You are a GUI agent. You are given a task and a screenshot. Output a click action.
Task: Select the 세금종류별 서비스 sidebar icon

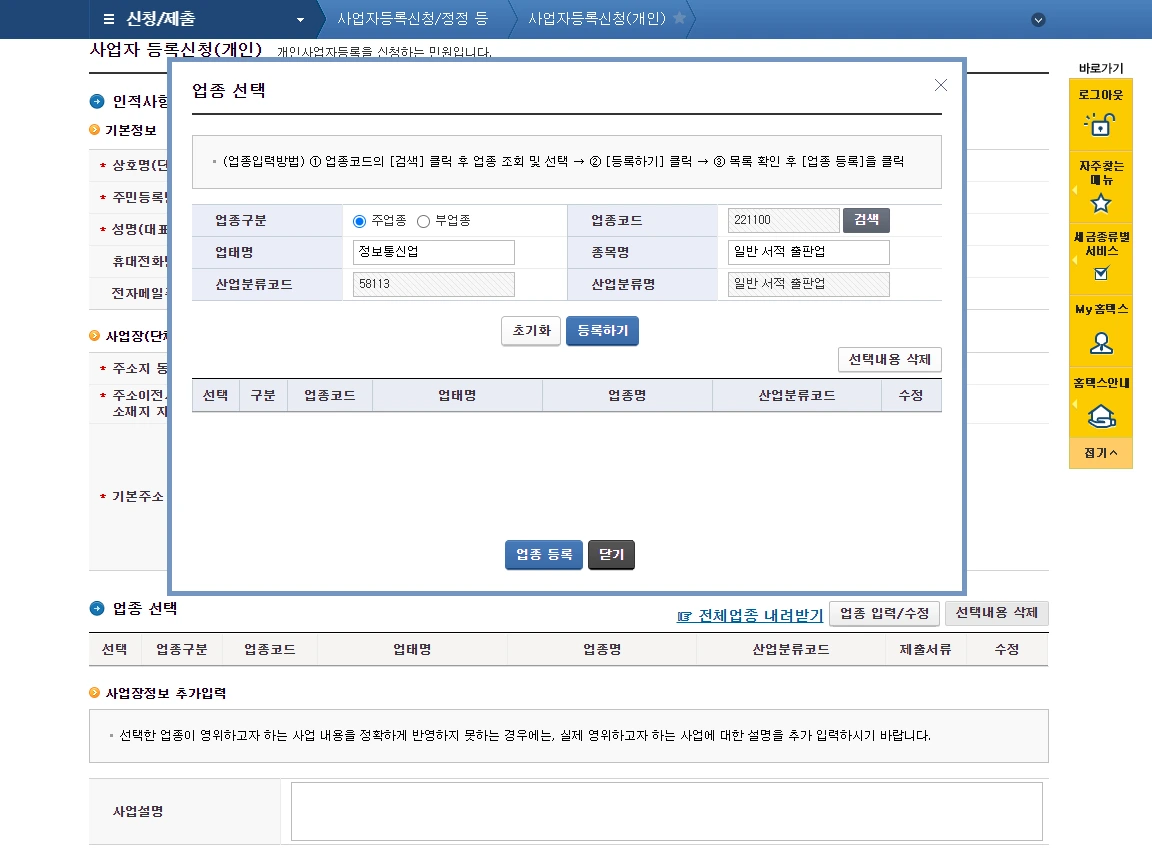(x=1100, y=271)
